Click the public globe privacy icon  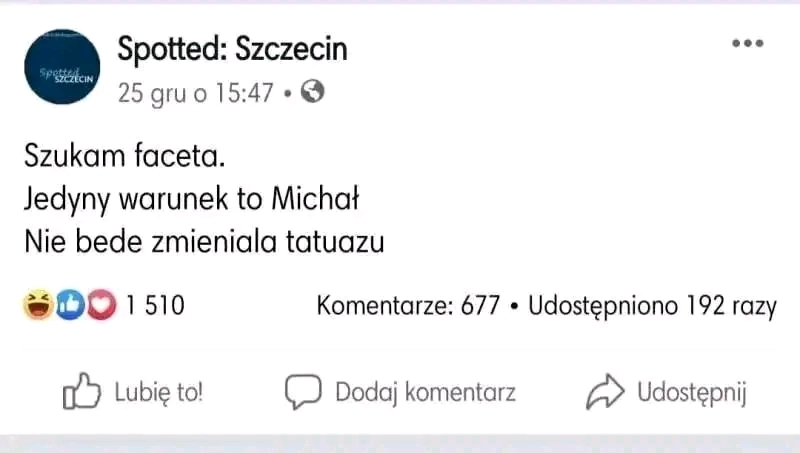point(312,93)
